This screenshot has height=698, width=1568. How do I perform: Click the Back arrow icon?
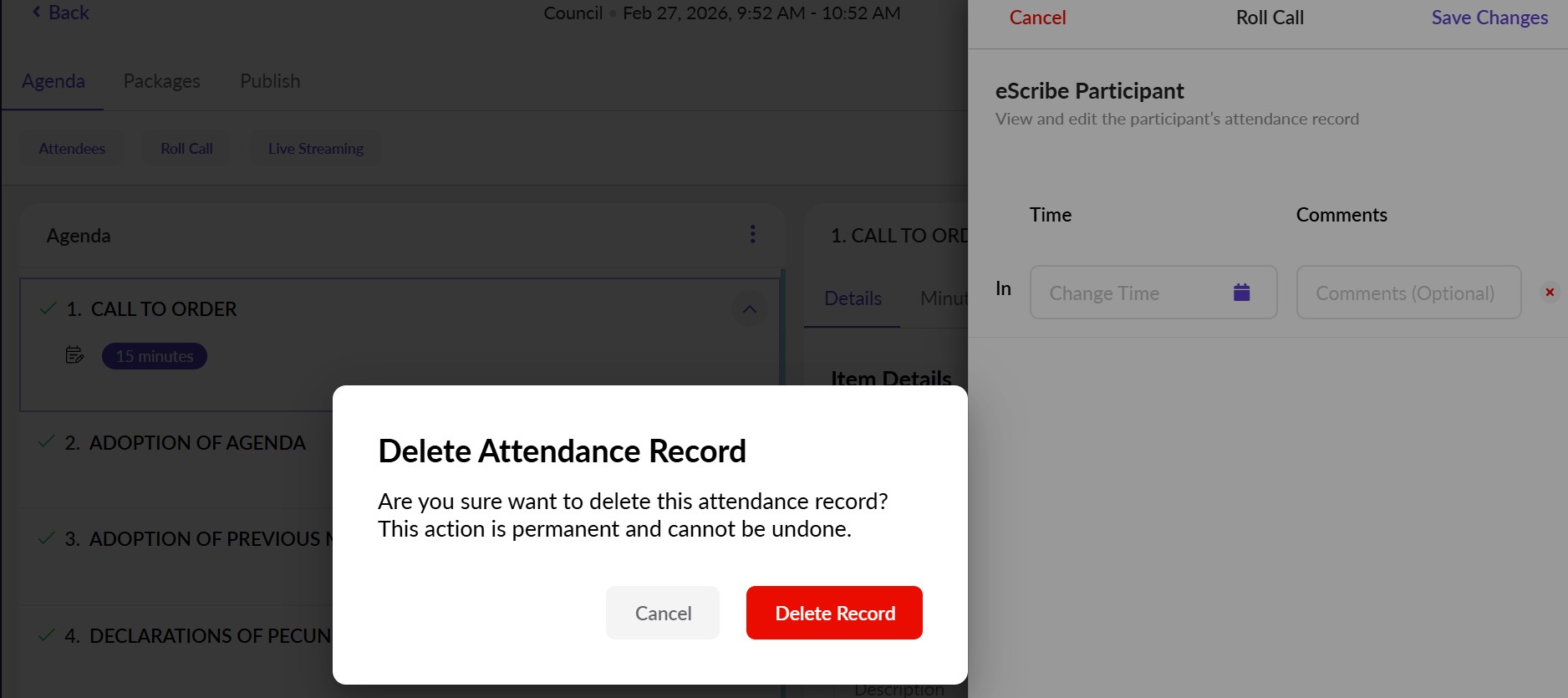[37, 12]
